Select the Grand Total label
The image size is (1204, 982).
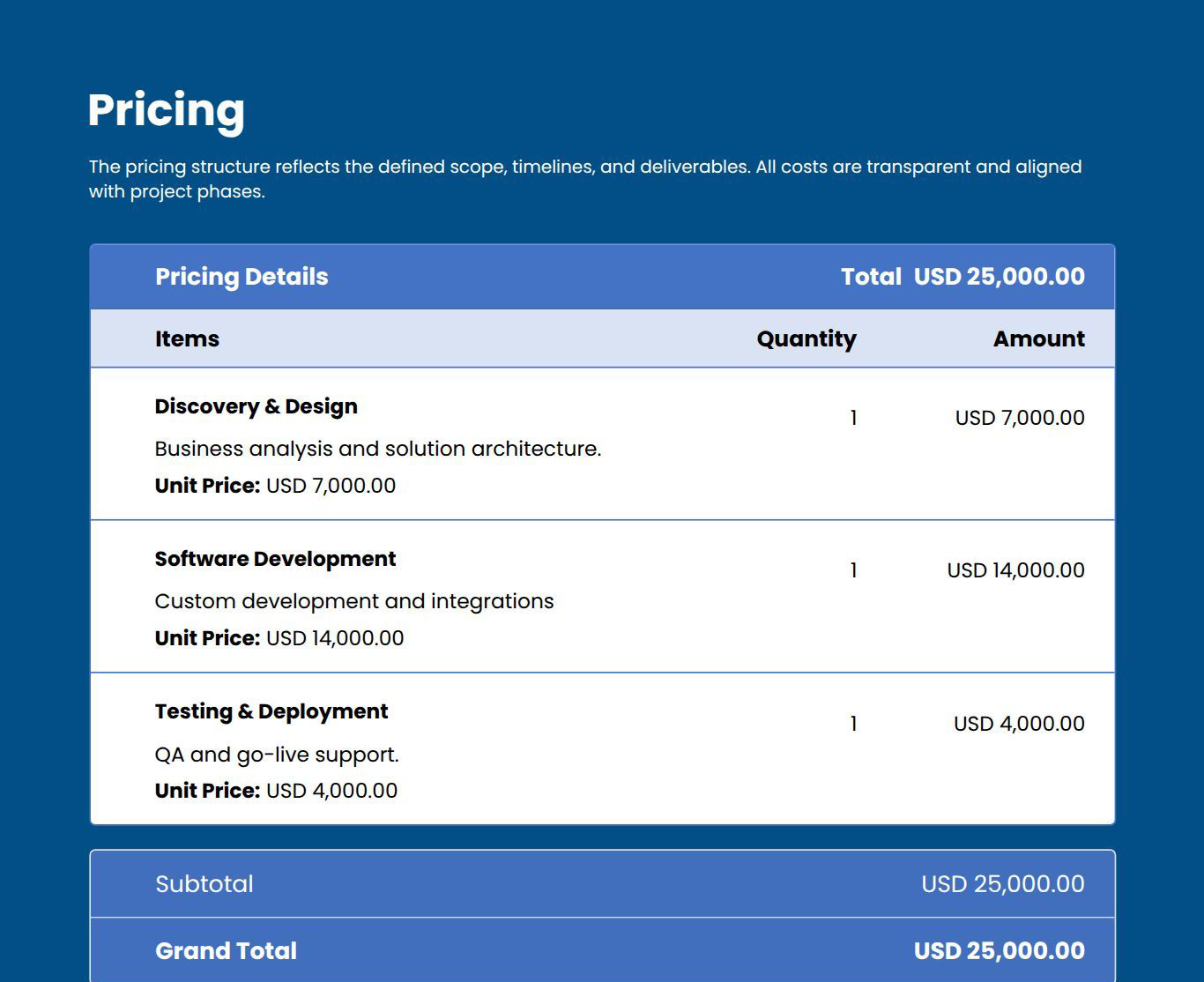click(226, 950)
